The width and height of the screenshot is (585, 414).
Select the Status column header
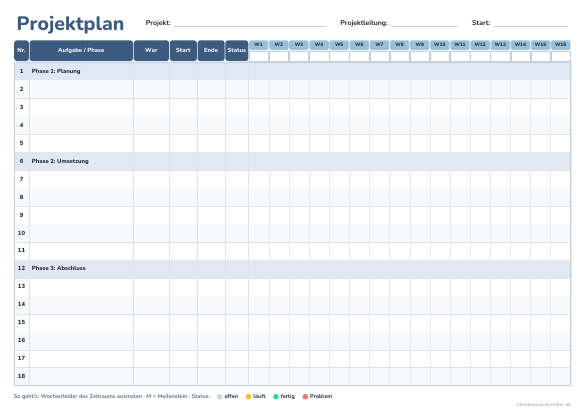pos(237,50)
